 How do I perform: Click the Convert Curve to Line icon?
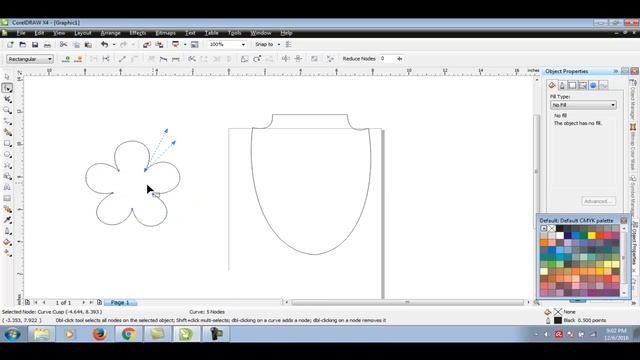[x=122, y=59]
